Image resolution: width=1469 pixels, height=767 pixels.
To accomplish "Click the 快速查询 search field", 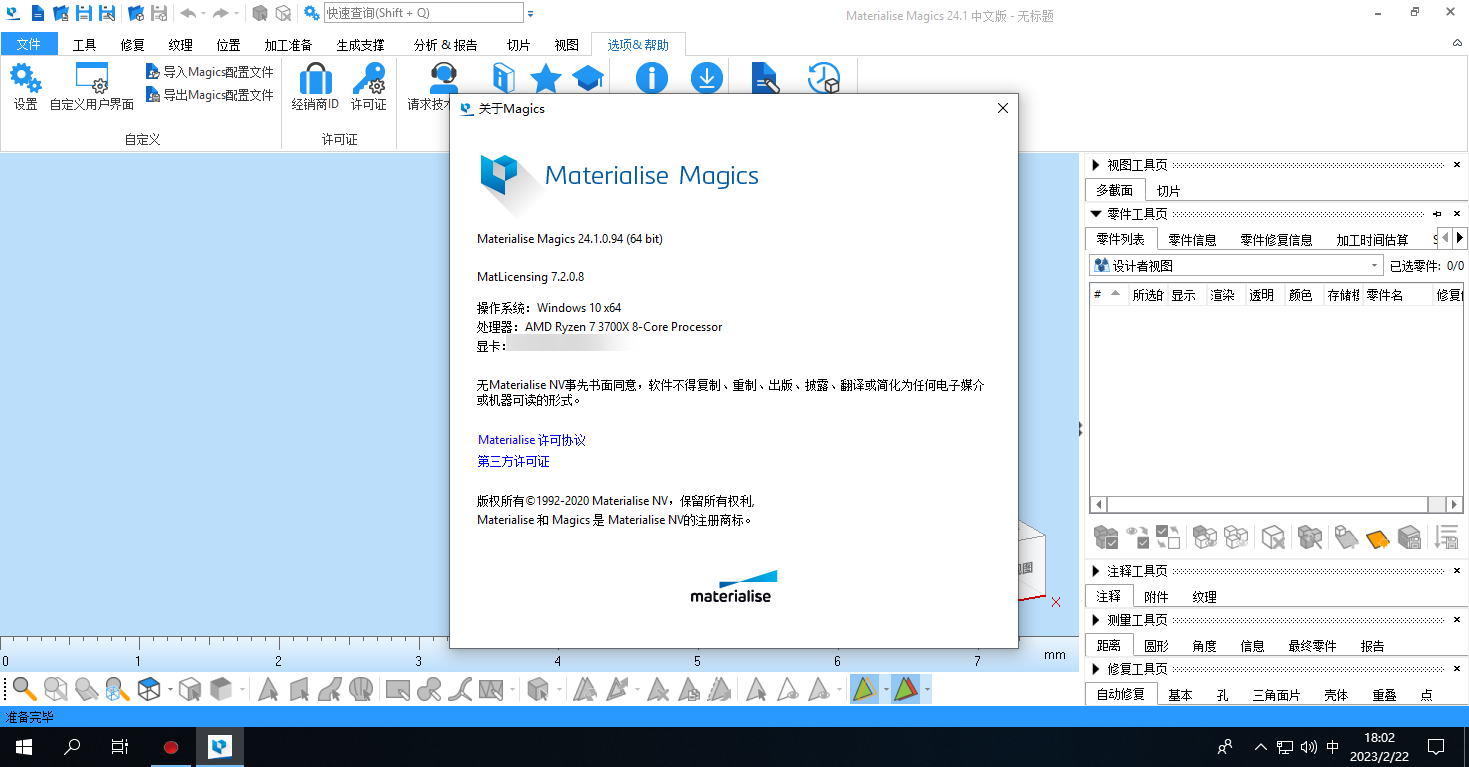I will point(423,13).
